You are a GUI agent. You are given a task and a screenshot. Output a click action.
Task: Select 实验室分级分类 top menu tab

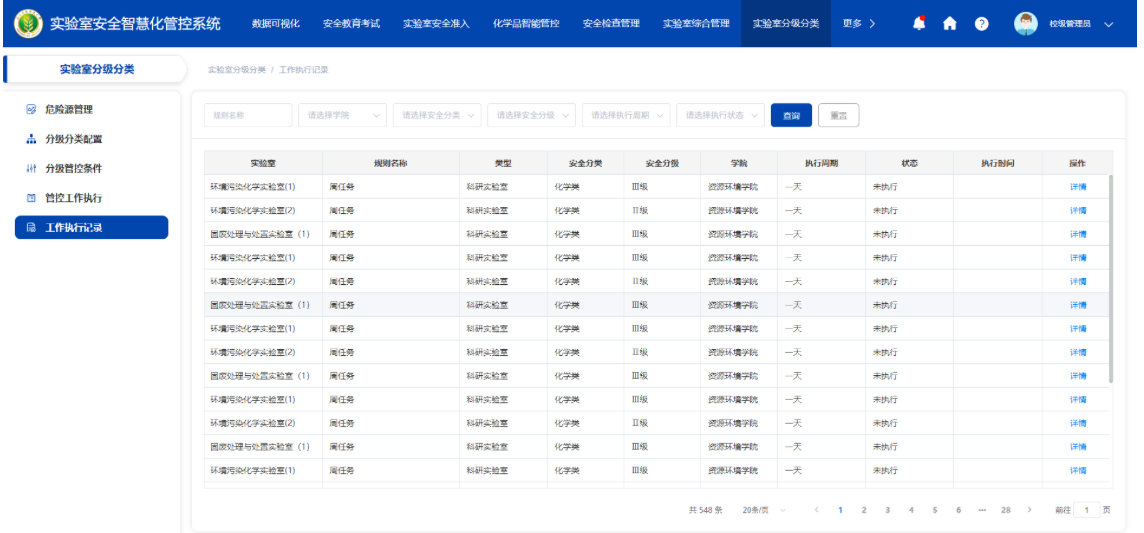(786, 23)
